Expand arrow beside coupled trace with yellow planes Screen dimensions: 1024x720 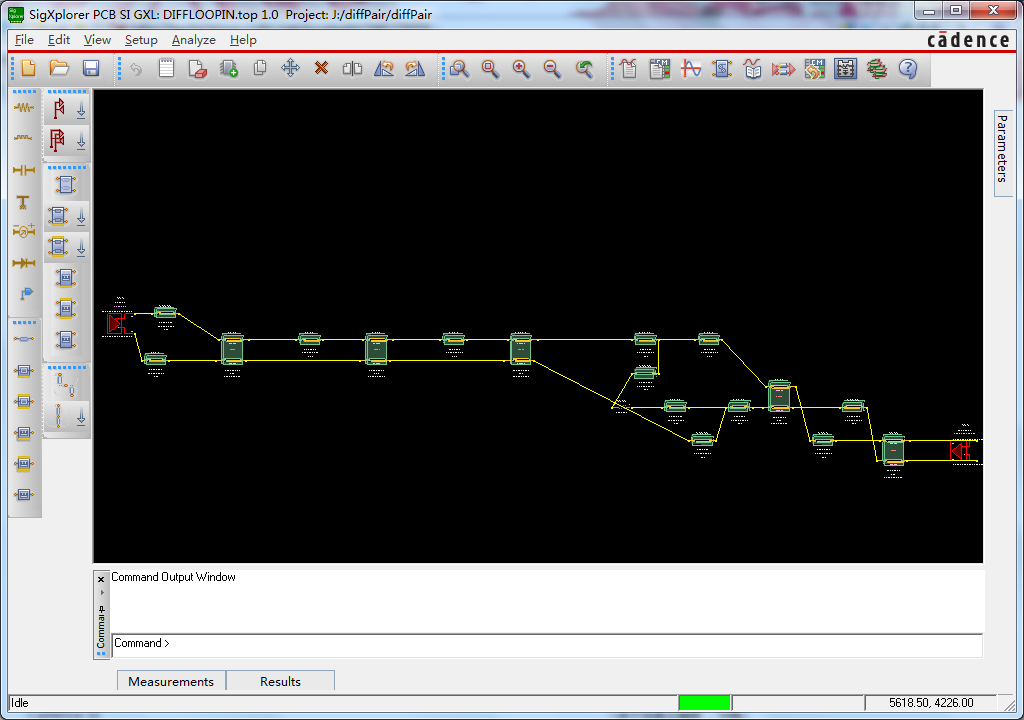pos(81,248)
